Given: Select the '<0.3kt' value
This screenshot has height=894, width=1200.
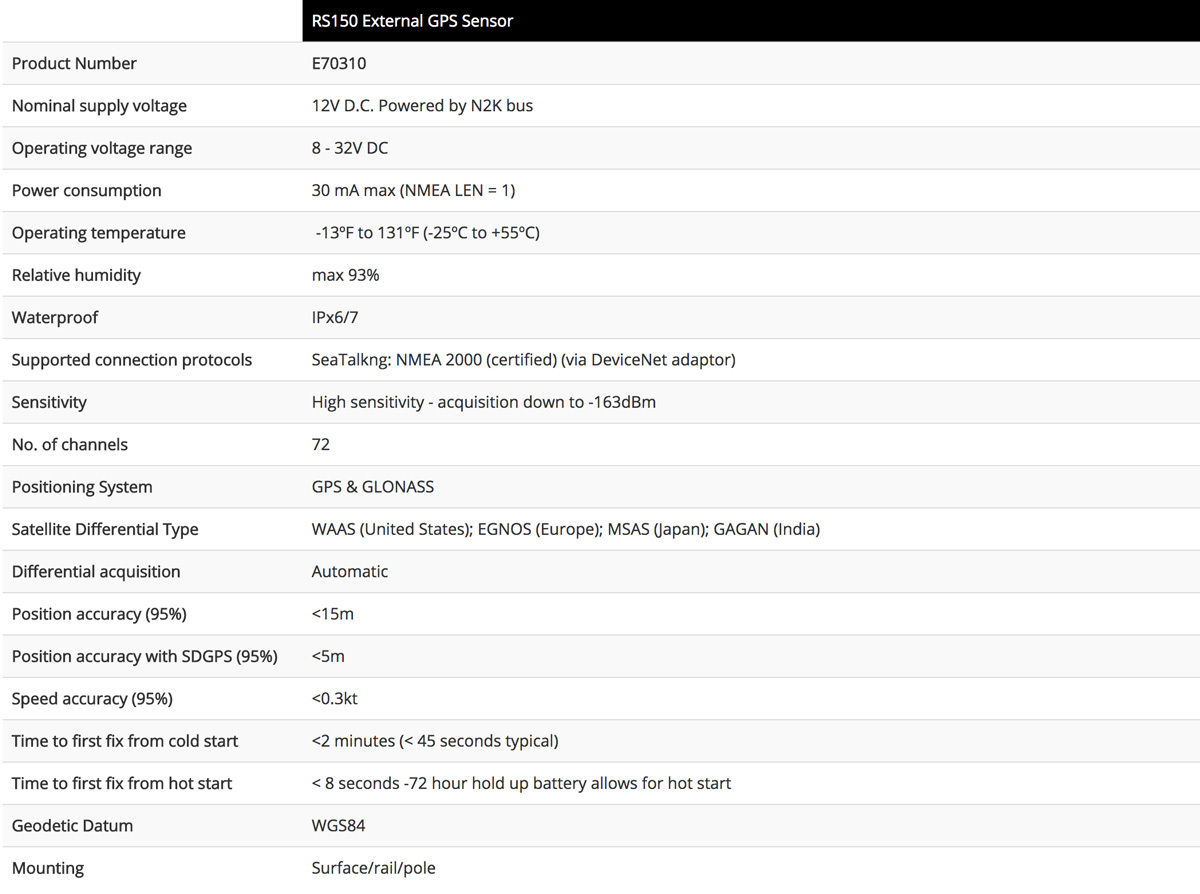Looking at the screenshot, I should coord(335,698).
